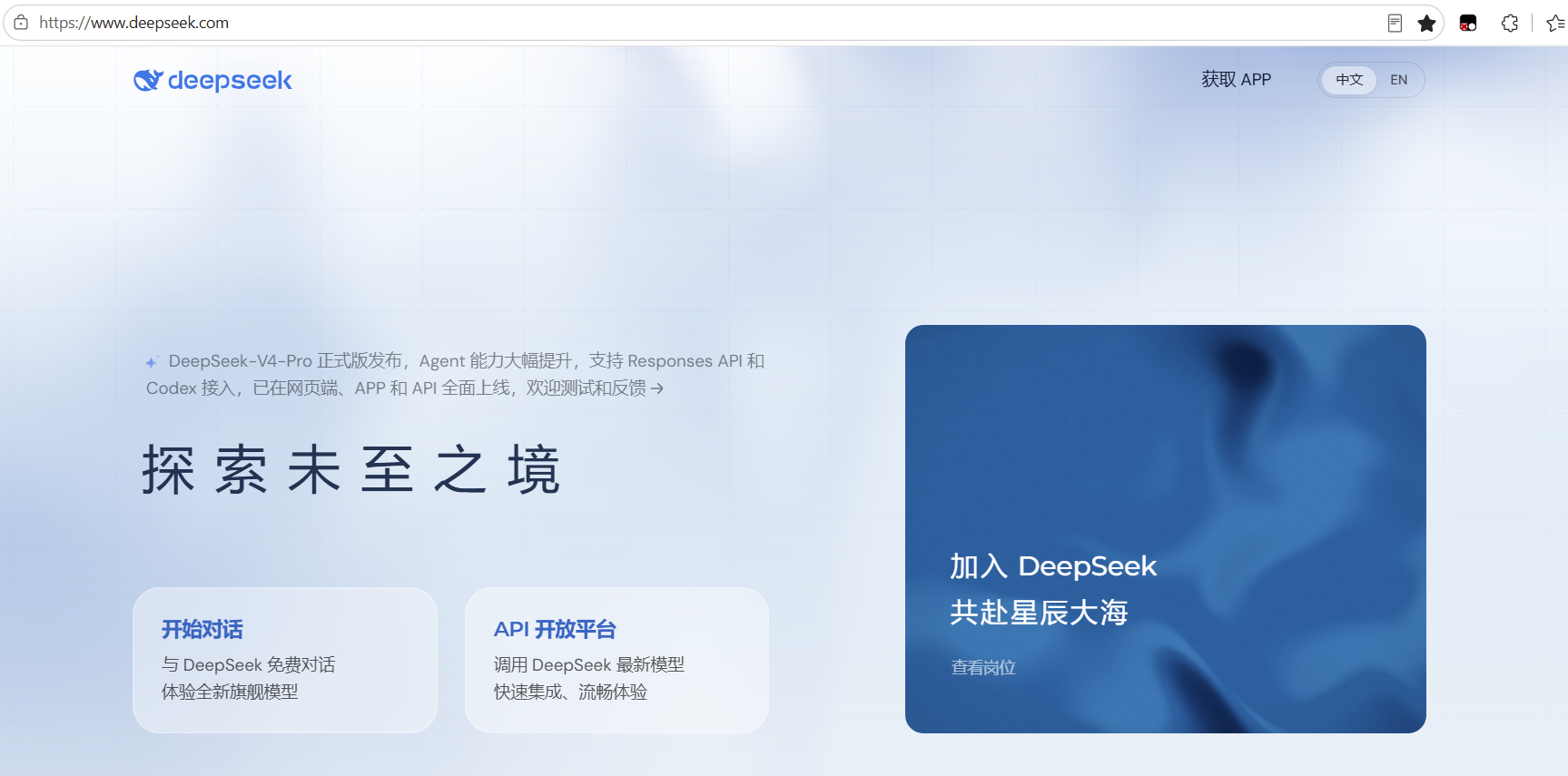Click the black favorite star icon

pyautogui.click(x=1426, y=24)
